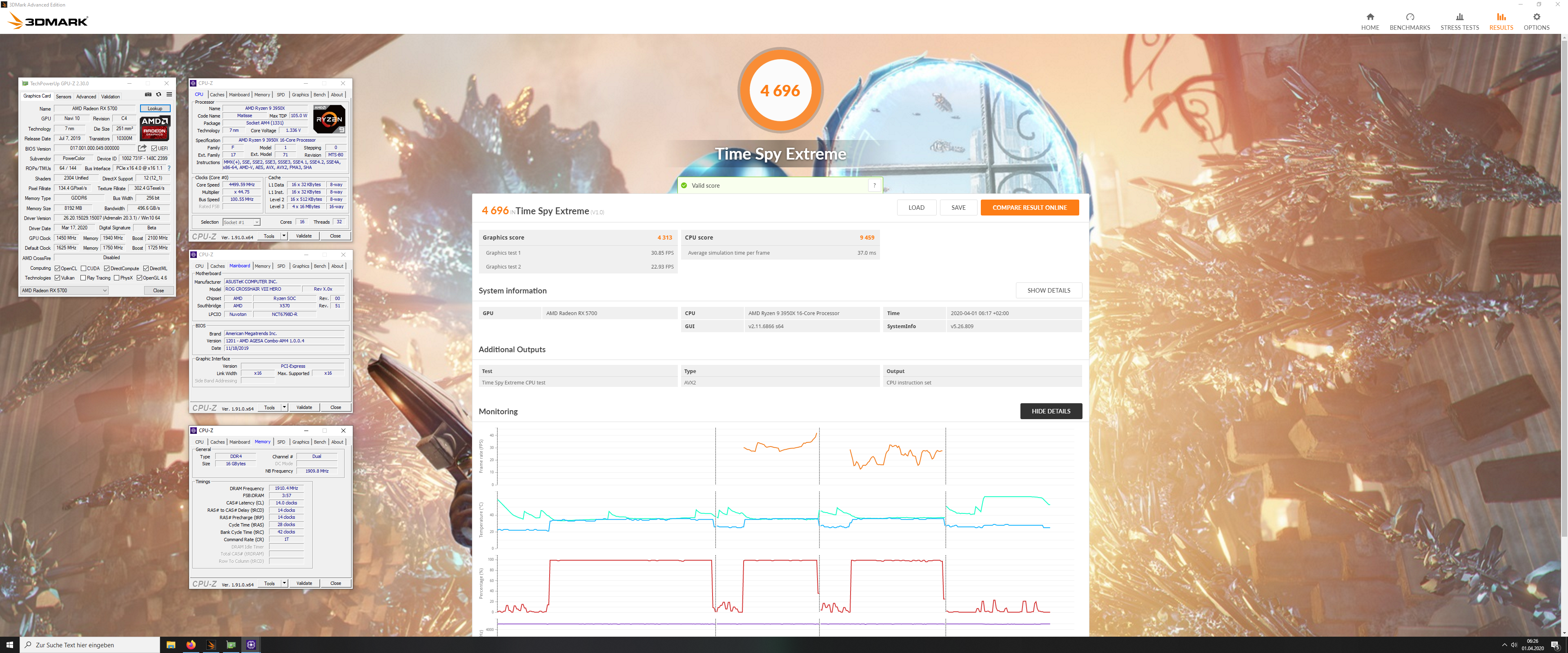Screen dimensions: 1568x653
Task: Open the 3DMark Home section
Action: (x=1370, y=21)
